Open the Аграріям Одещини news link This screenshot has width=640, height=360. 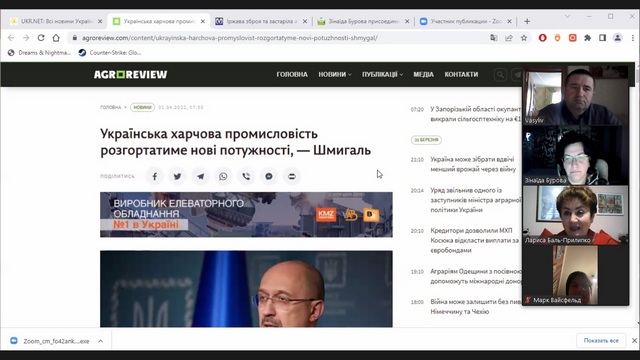[x=476, y=276]
